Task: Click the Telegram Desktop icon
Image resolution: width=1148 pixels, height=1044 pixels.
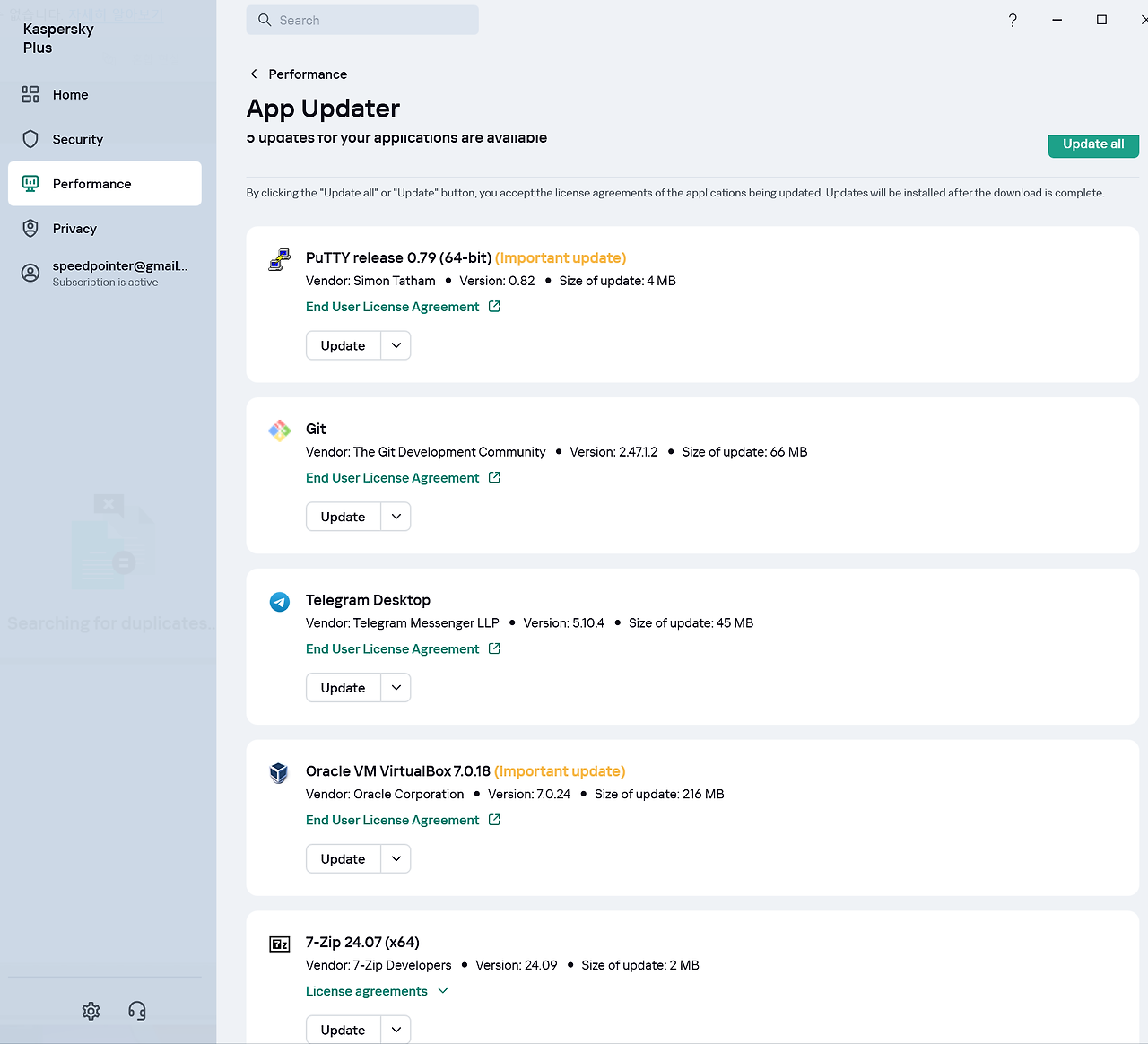Action: point(280,602)
